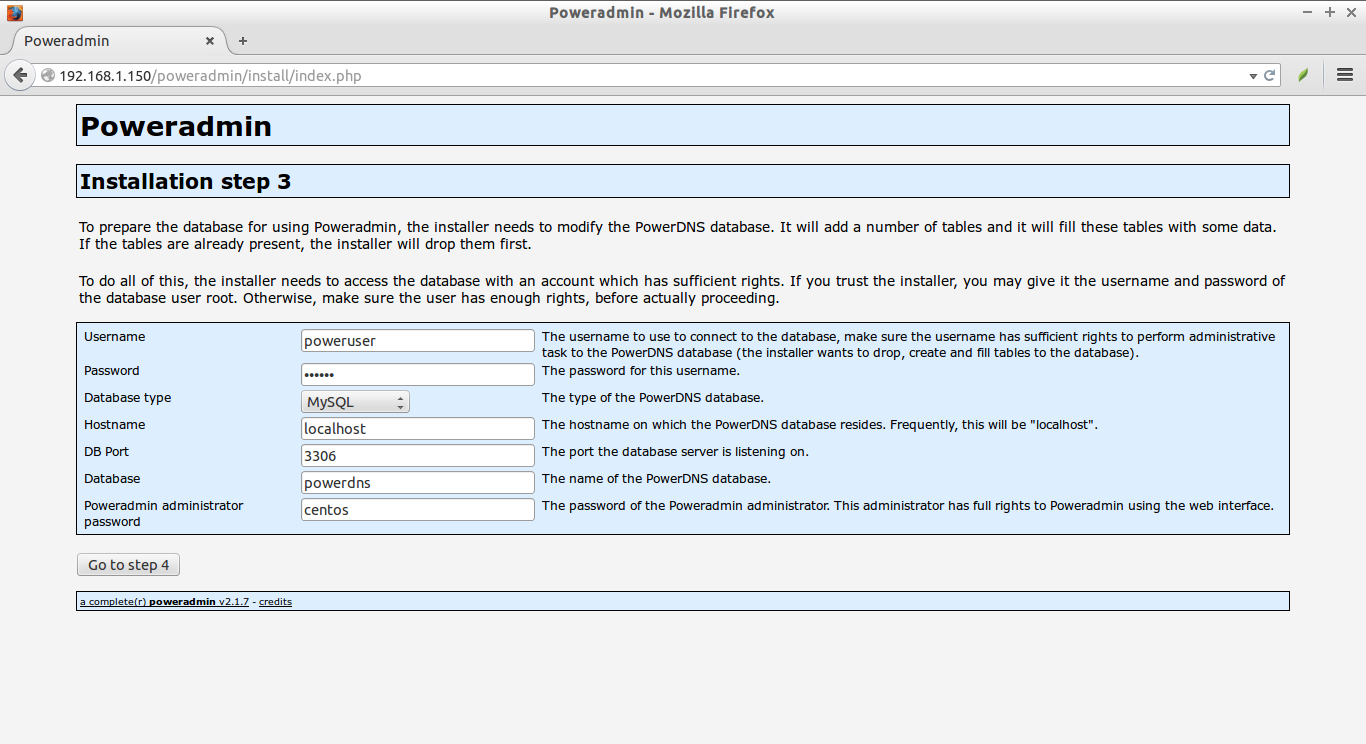Close the Firefox window
The width and height of the screenshot is (1366, 744).
pos(1350,12)
